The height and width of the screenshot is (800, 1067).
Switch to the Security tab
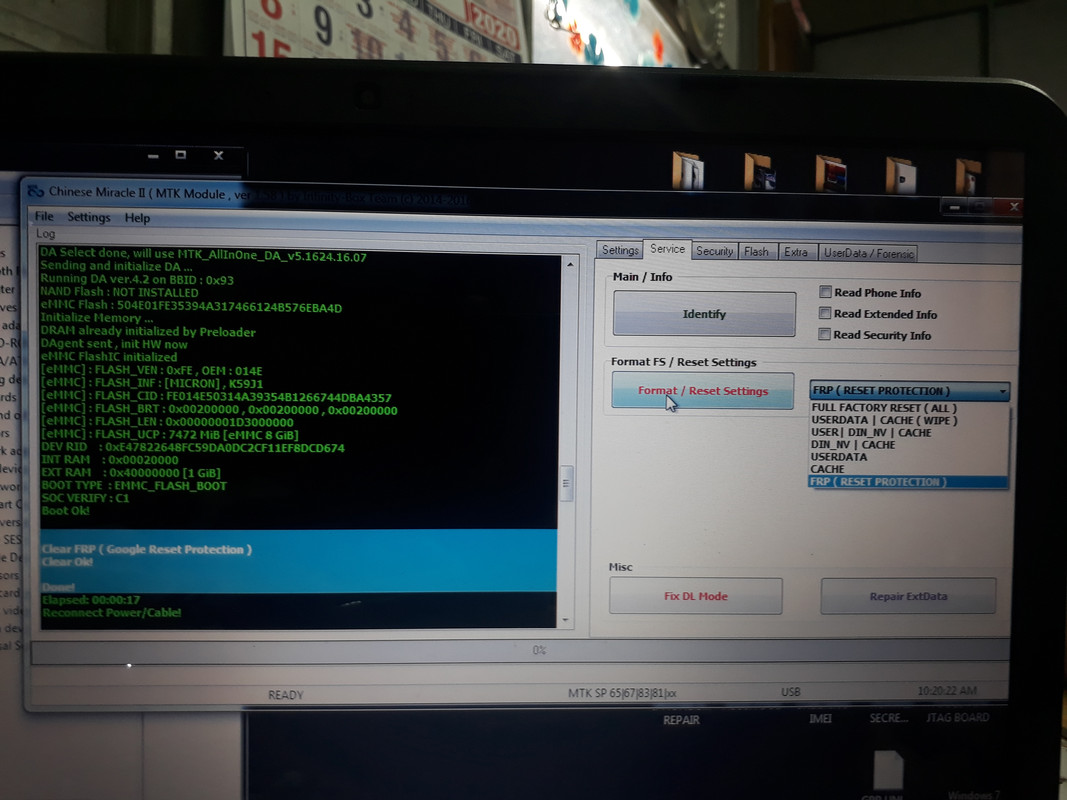point(715,251)
